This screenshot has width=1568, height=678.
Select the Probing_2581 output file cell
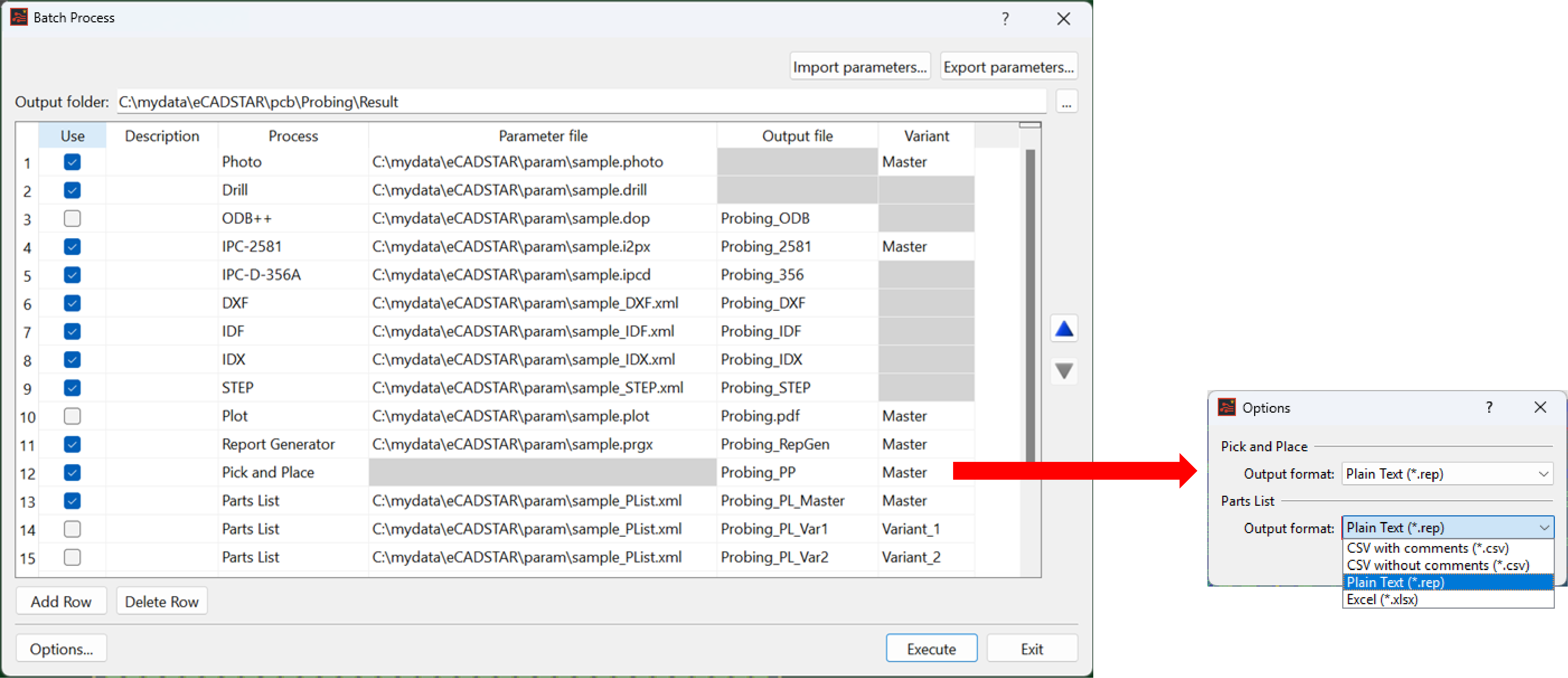pos(797,246)
